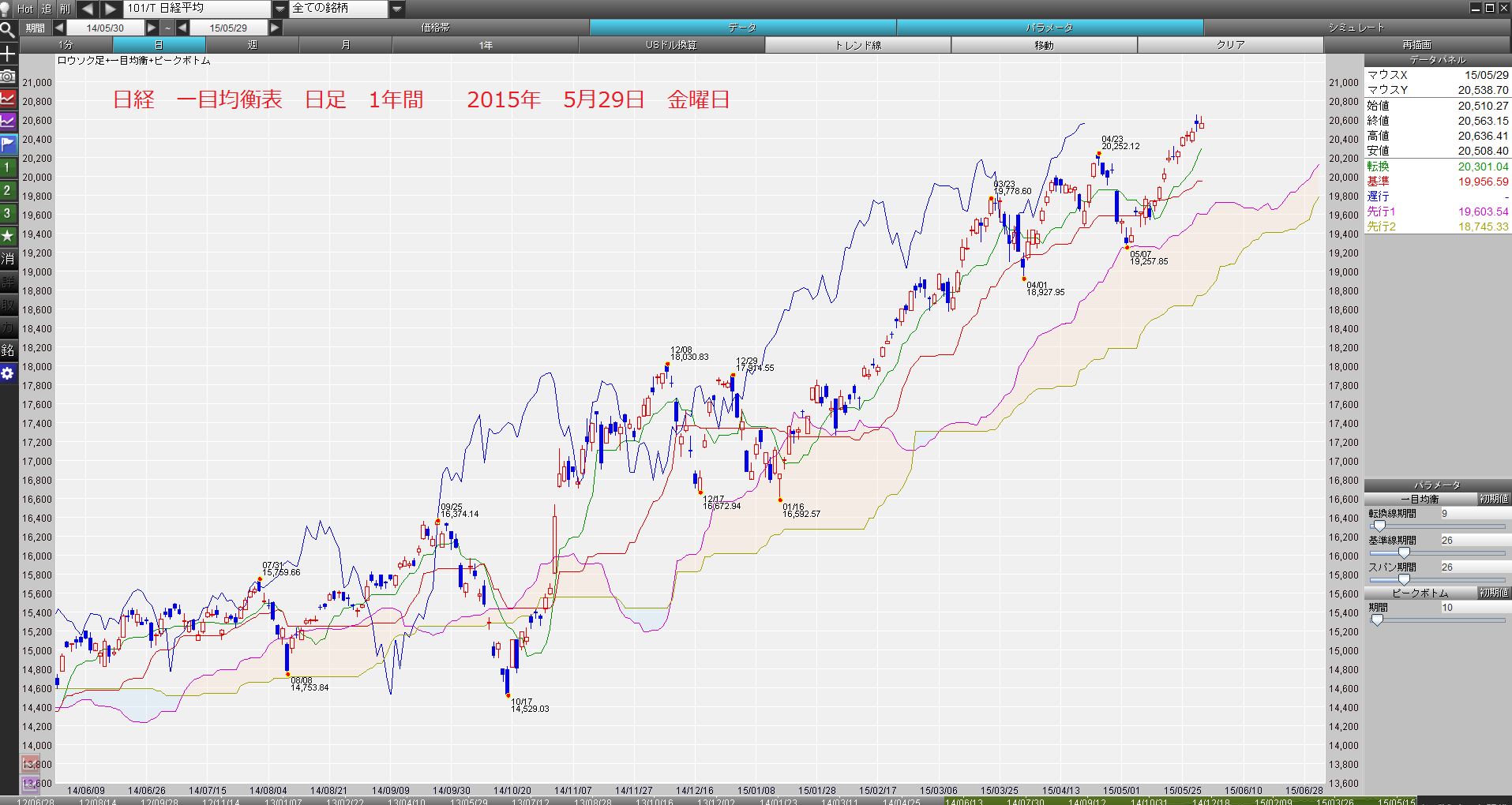
Task: Step the start date forward
Action: (152, 28)
